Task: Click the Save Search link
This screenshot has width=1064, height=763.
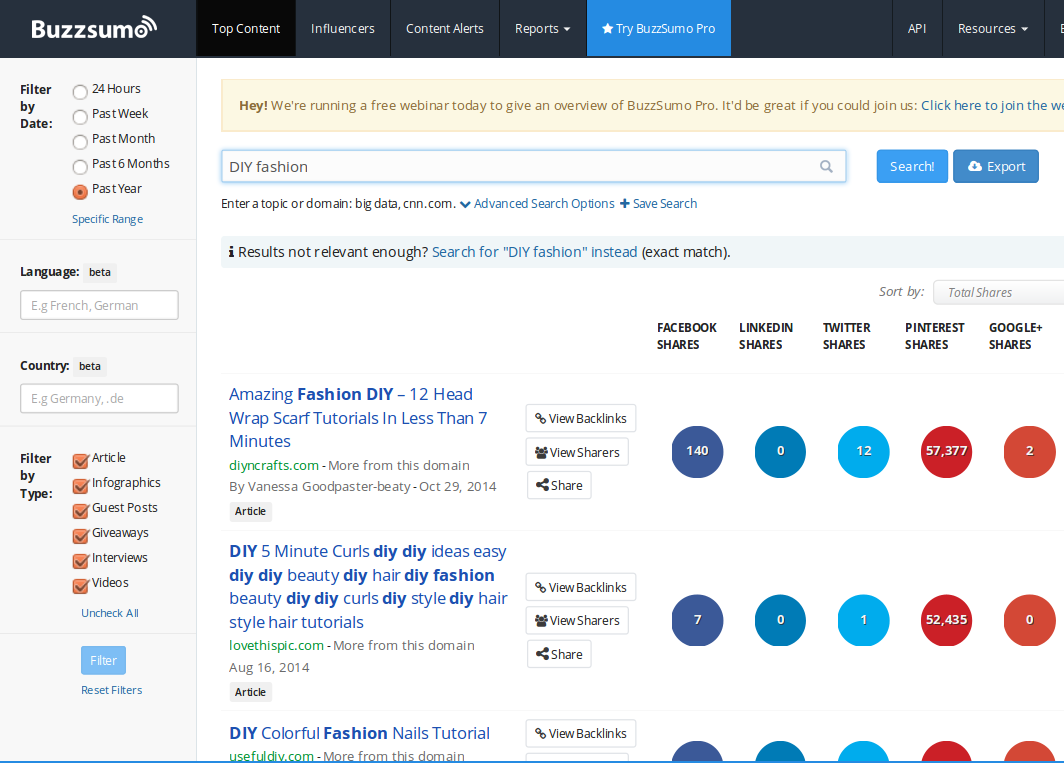Action: pyautogui.click(x=658, y=204)
